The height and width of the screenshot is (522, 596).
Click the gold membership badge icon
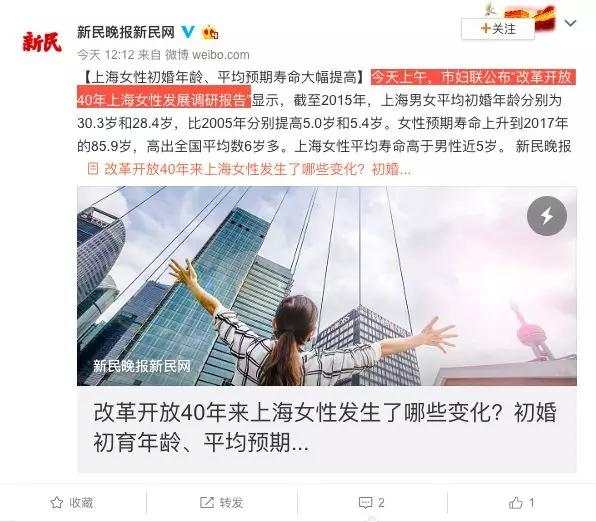[x=210, y=32]
